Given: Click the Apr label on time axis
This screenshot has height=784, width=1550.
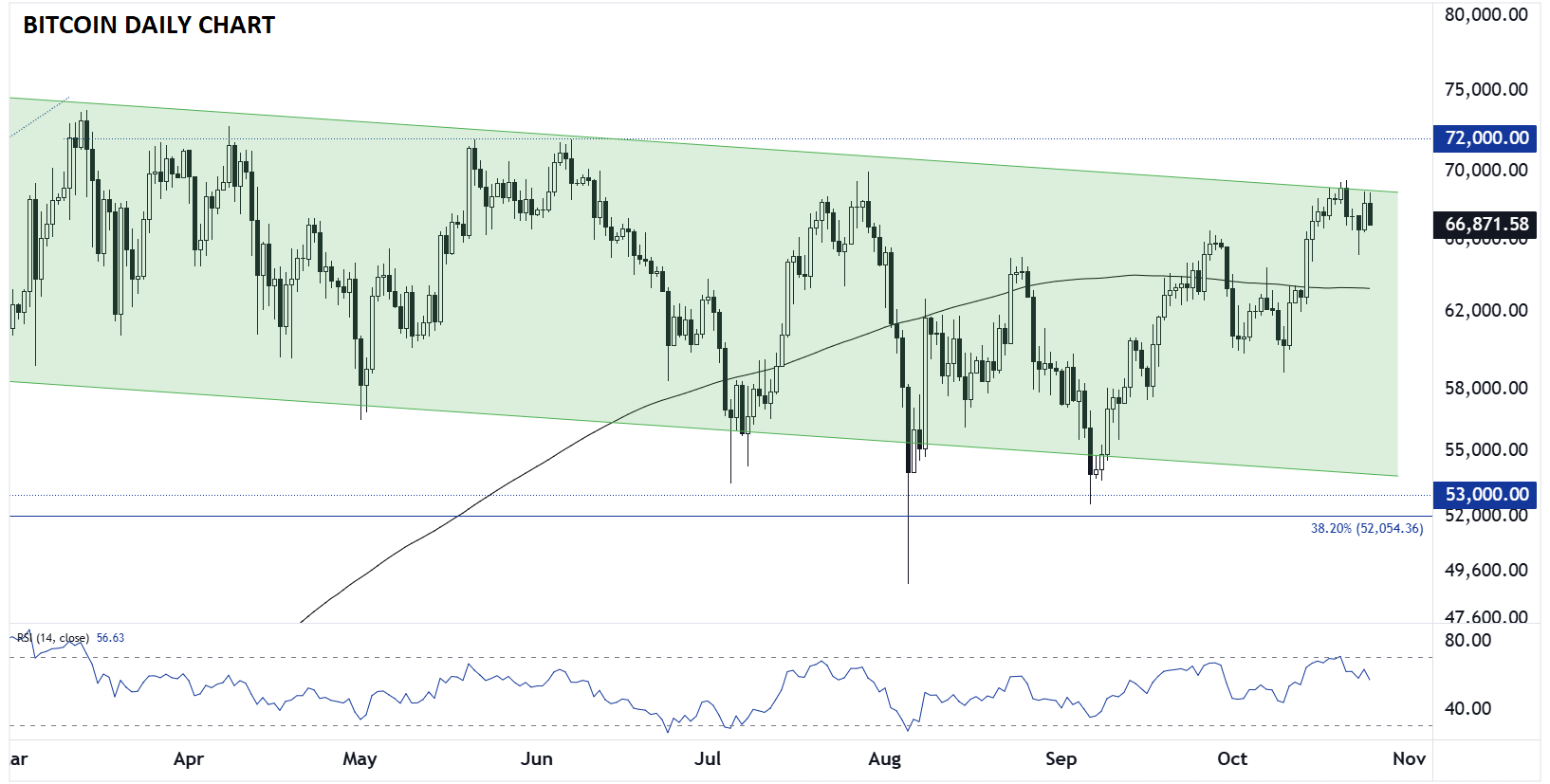Looking at the screenshot, I should click(189, 759).
